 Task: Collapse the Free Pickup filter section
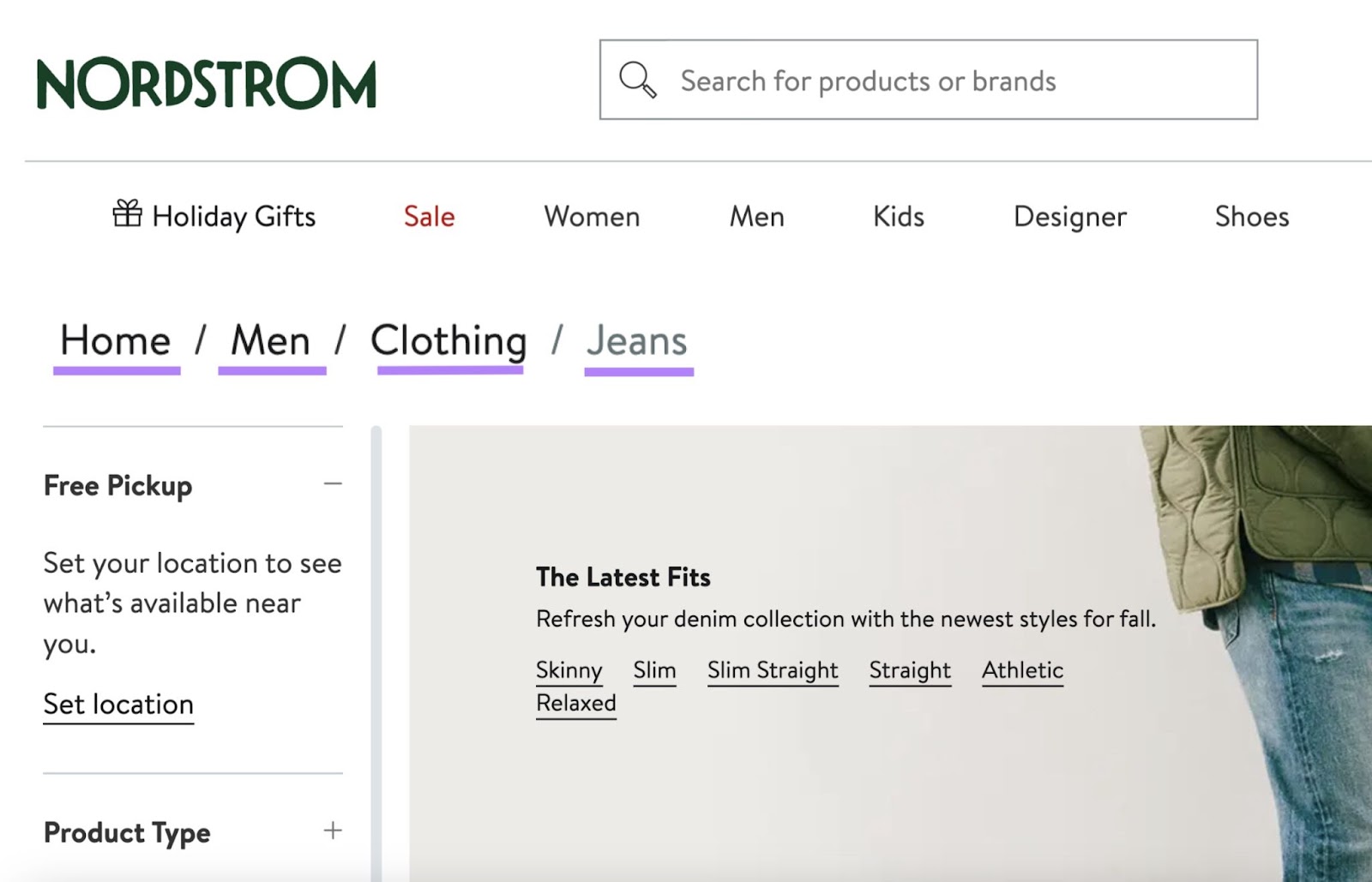pos(333,484)
